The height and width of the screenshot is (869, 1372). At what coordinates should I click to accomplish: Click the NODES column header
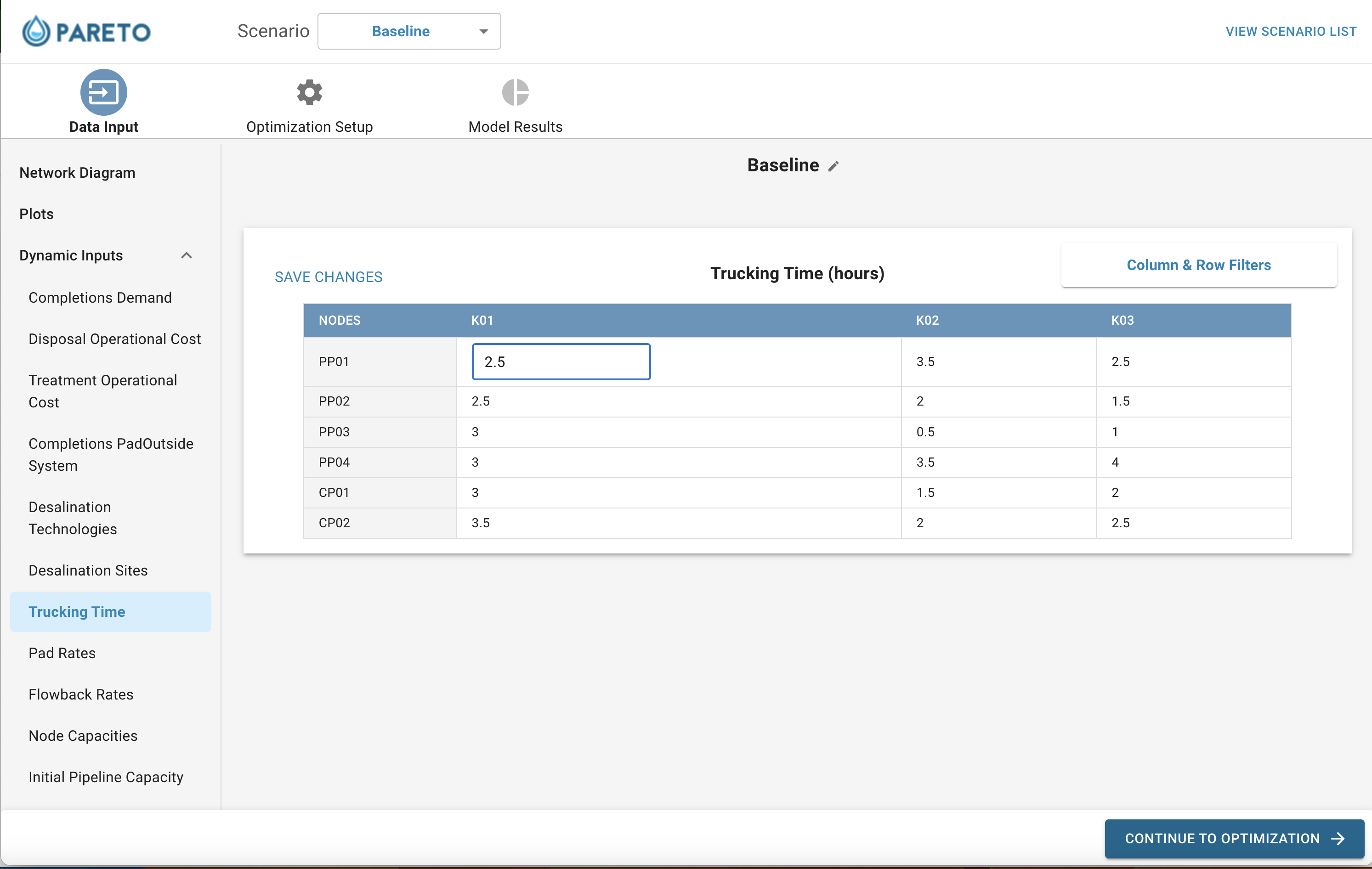(340, 320)
